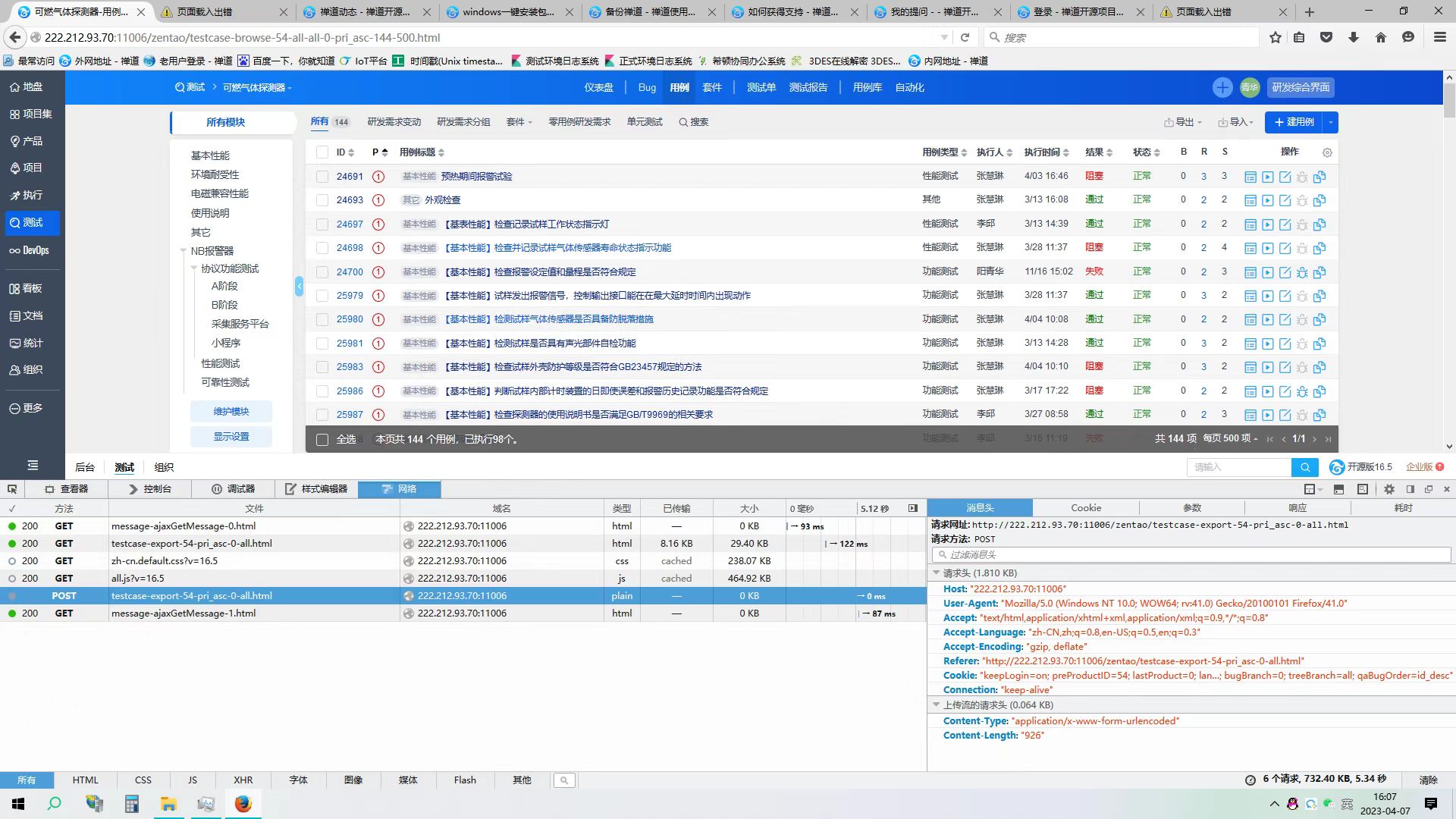Switch to the Bug tab in navigation
The height and width of the screenshot is (819, 1456).
click(x=647, y=88)
